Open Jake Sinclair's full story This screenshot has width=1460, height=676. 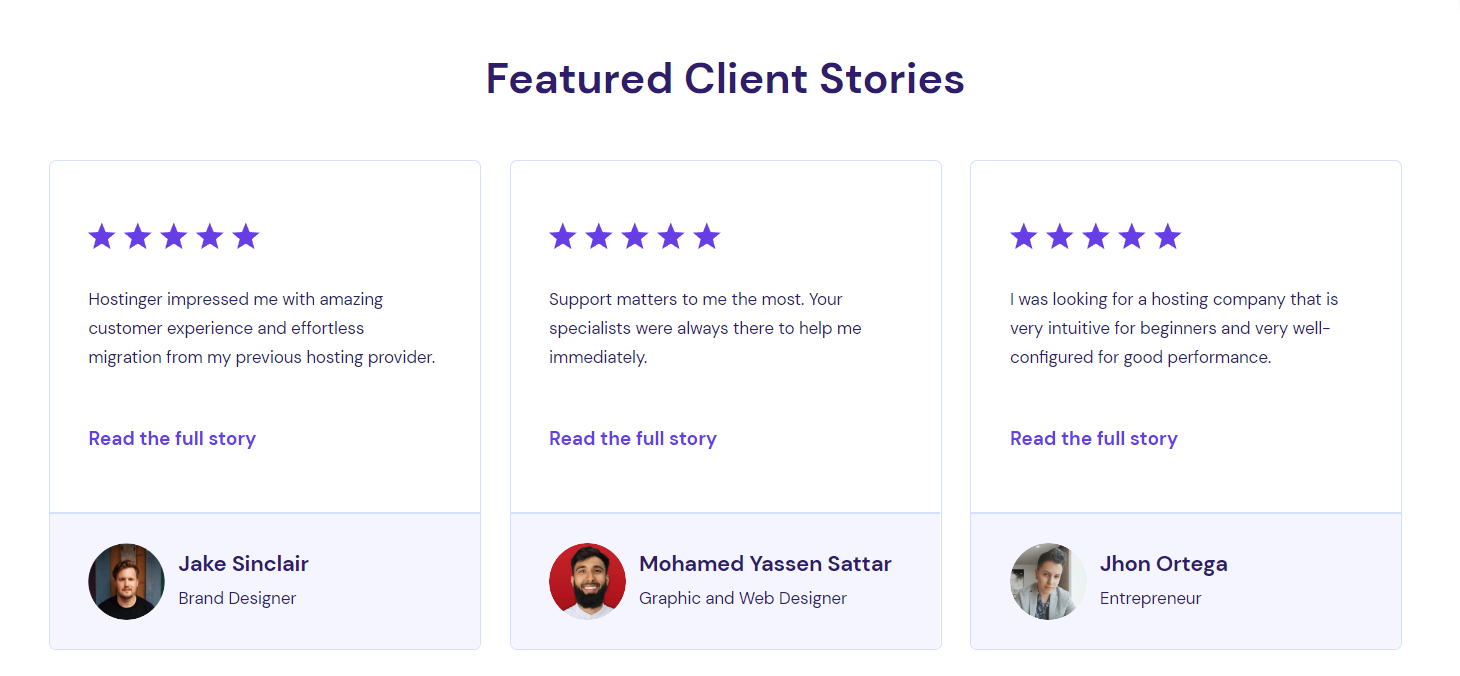(x=171, y=438)
